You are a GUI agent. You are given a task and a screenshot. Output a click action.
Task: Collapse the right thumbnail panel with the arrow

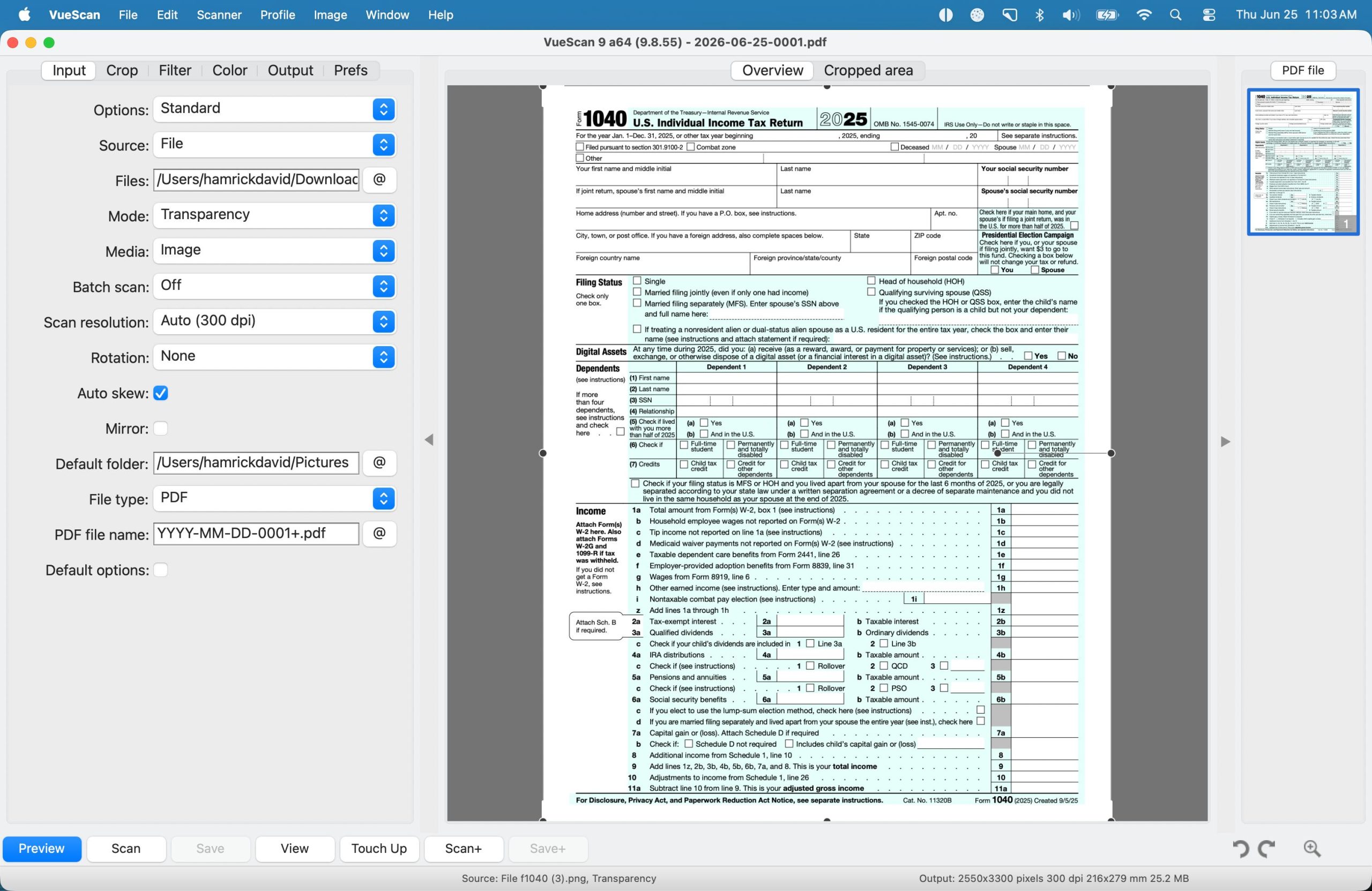1226,441
